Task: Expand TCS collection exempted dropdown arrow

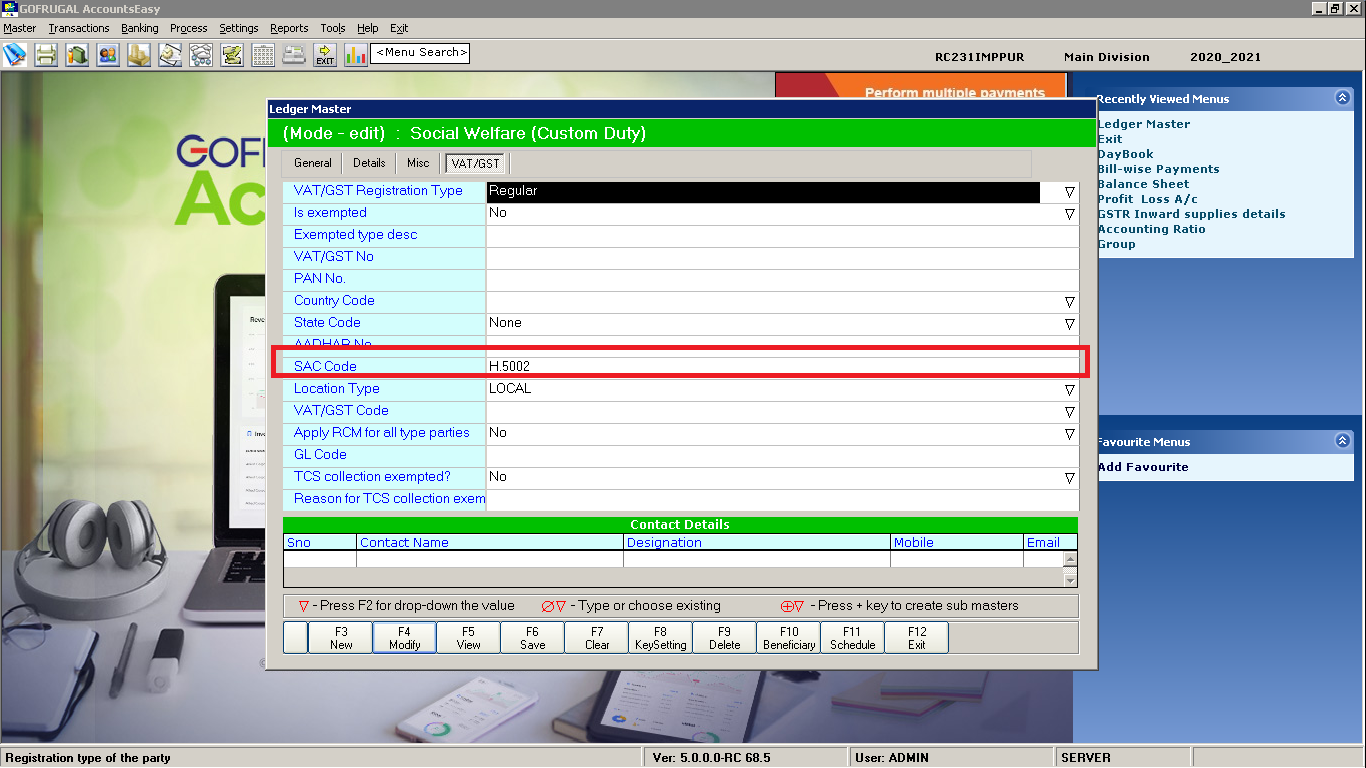Action: click(x=1069, y=477)
